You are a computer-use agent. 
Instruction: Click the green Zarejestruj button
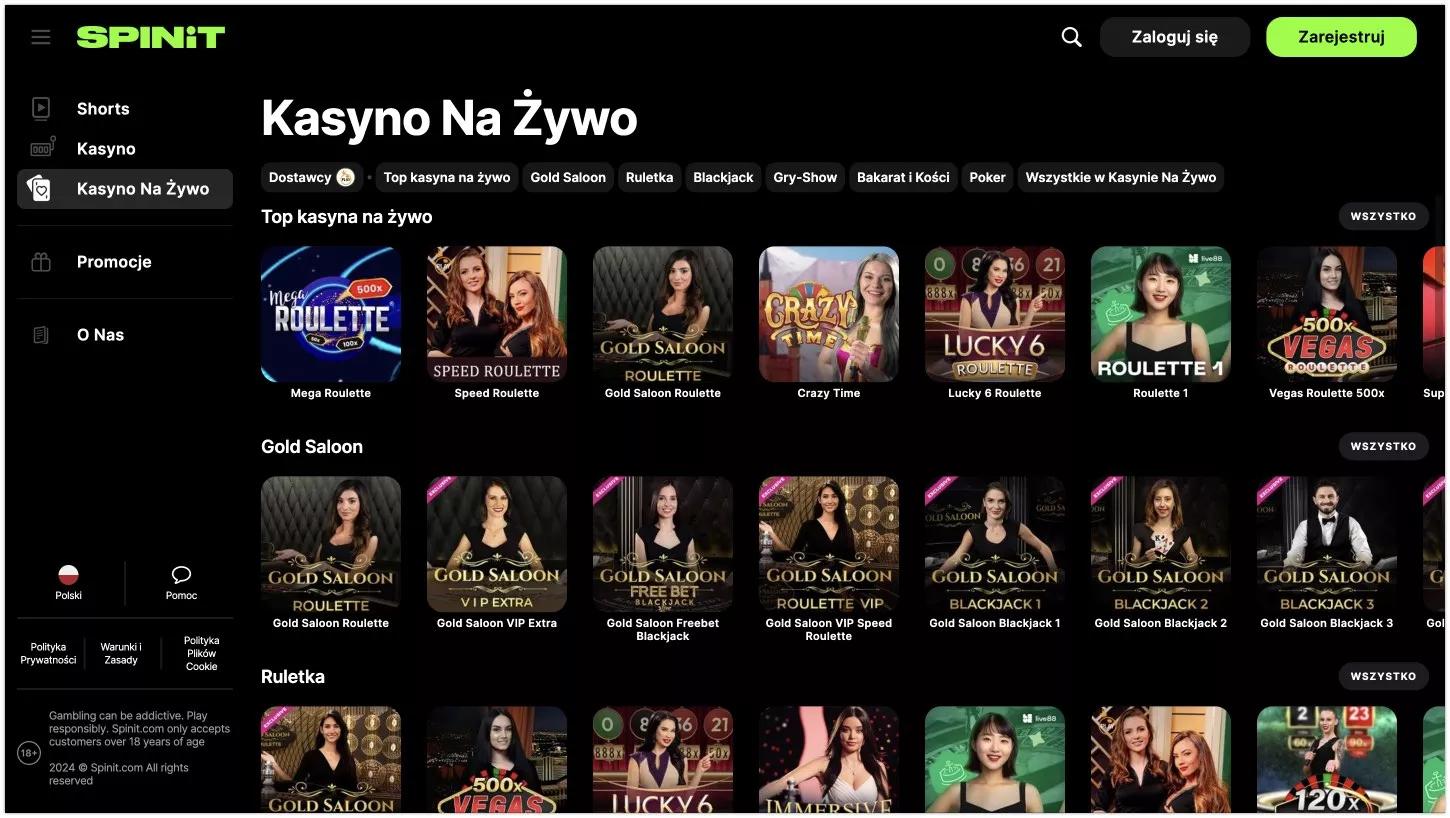[x=1341, y=37]
